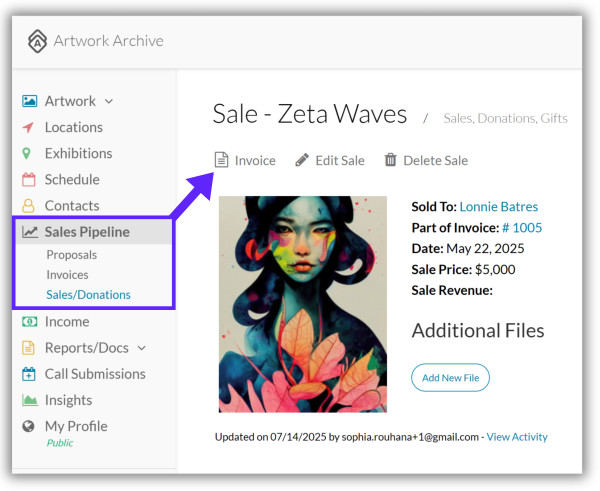Click Sales, Donations, Gifts breadcrumb
The height and width of the screenshot is (491, 600).
click(x=505, y=118)
